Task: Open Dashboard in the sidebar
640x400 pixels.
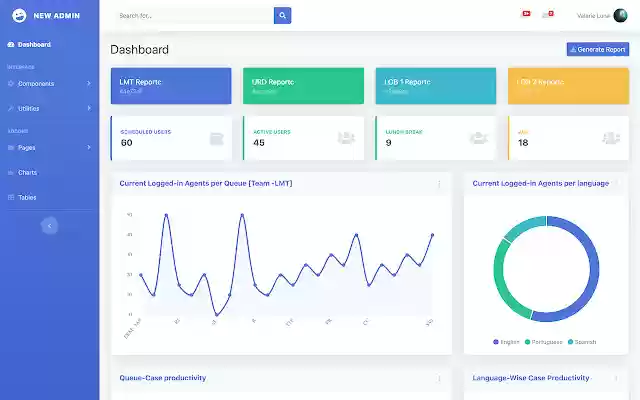Action: point(49,44)
